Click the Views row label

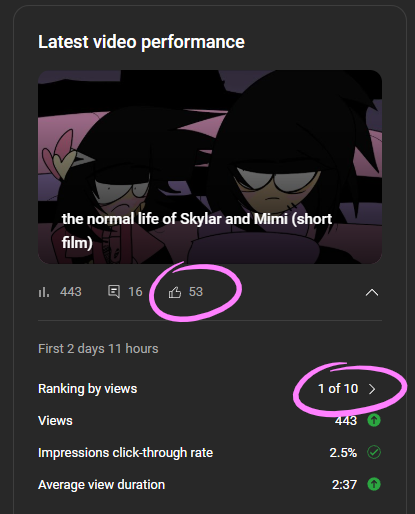click(x=55, y=421)
